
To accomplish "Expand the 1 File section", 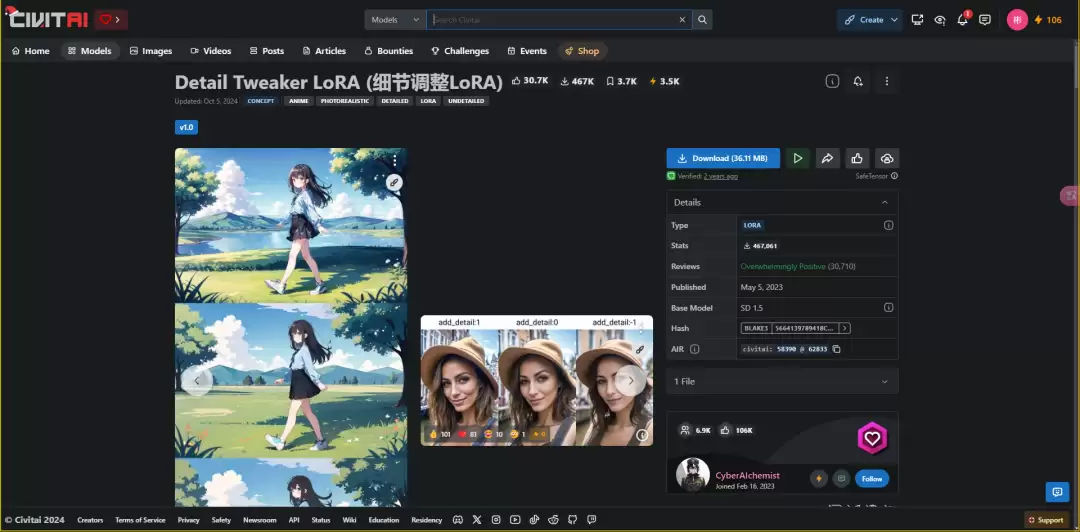I will pos(782,381).
